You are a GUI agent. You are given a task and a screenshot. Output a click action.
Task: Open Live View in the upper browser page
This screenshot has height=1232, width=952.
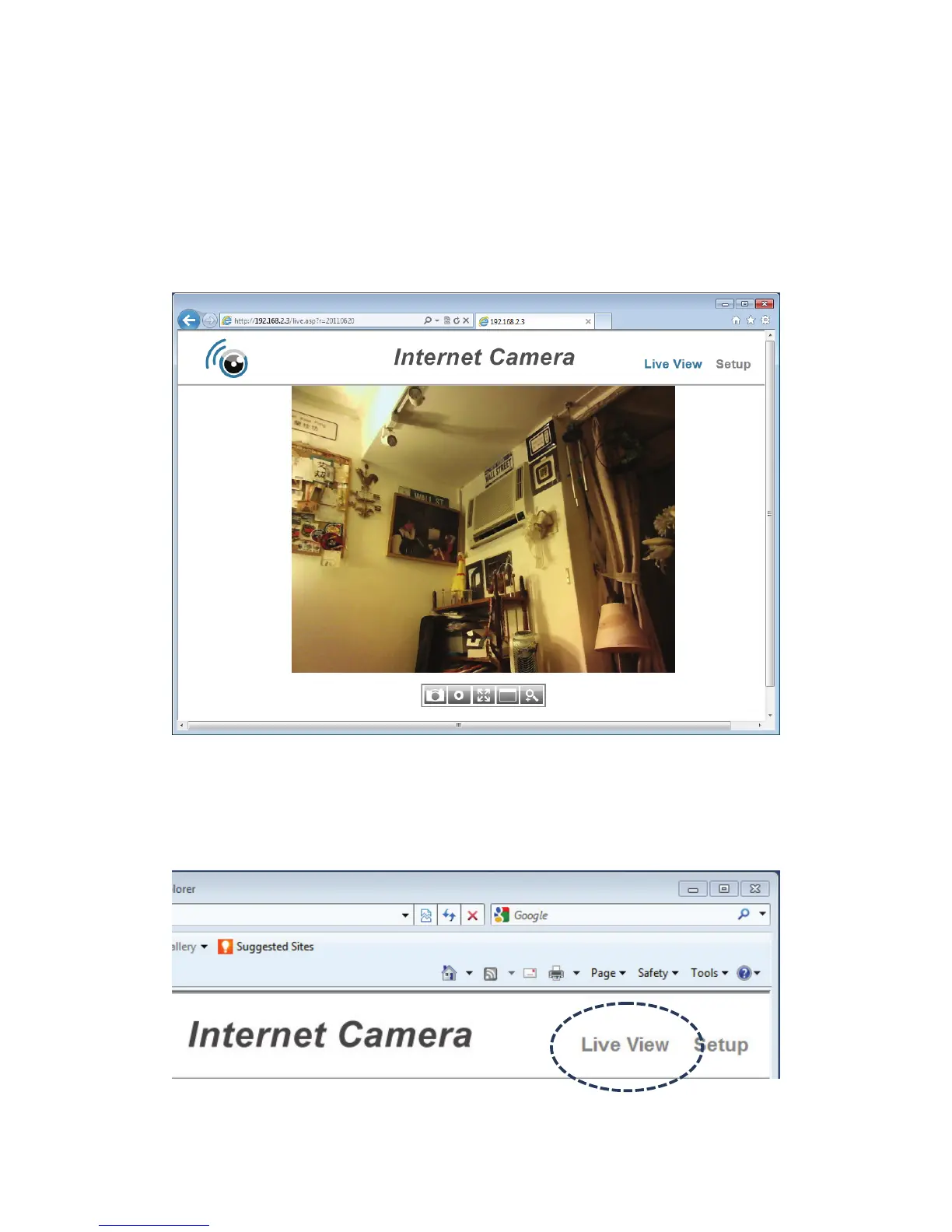673,364
